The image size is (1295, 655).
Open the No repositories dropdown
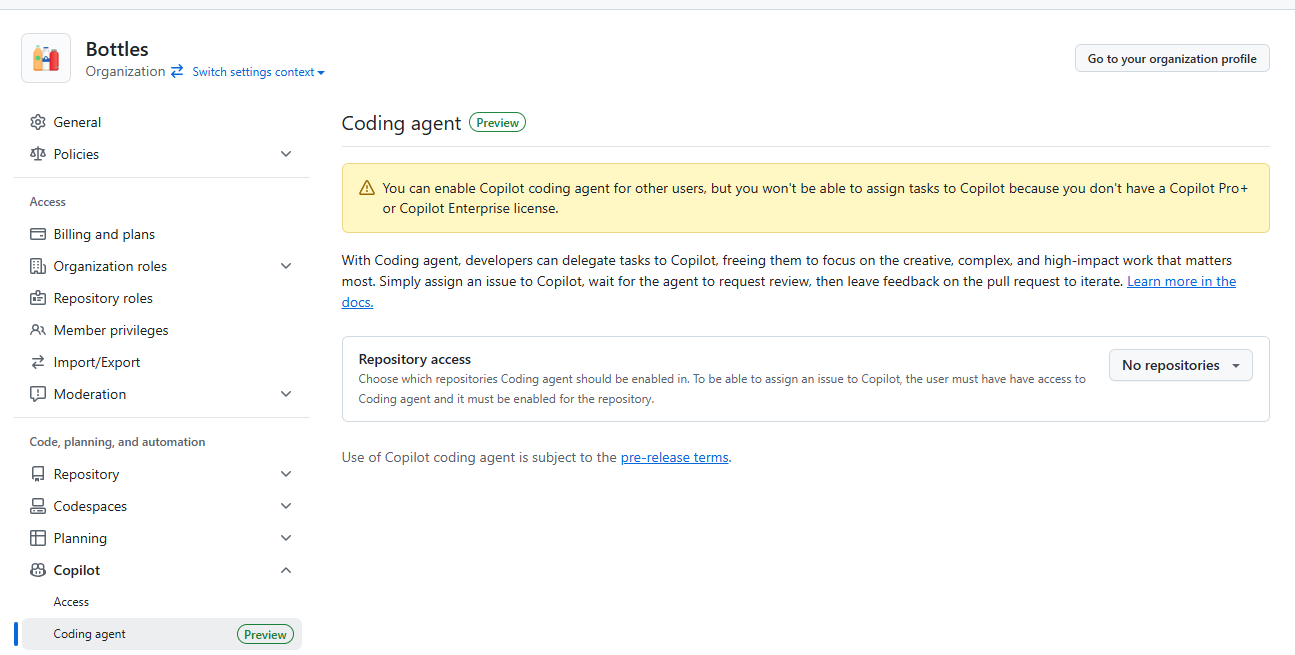(1180, 365)
